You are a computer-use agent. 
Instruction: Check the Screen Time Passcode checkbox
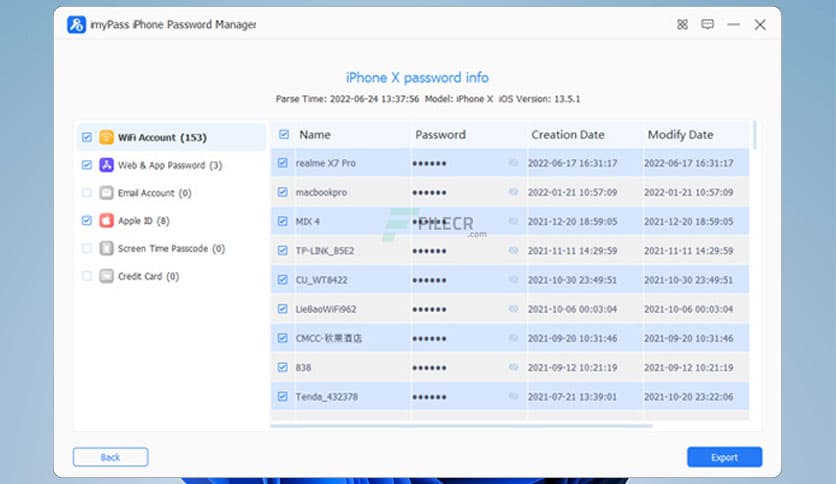(87, 248)
